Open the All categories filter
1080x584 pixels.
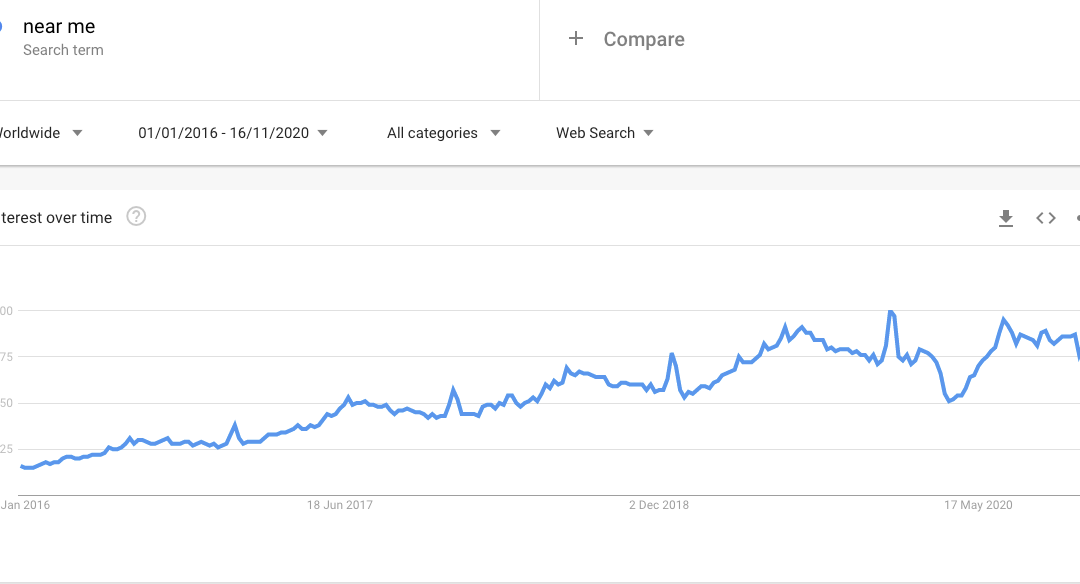click(x=432, y=132)
